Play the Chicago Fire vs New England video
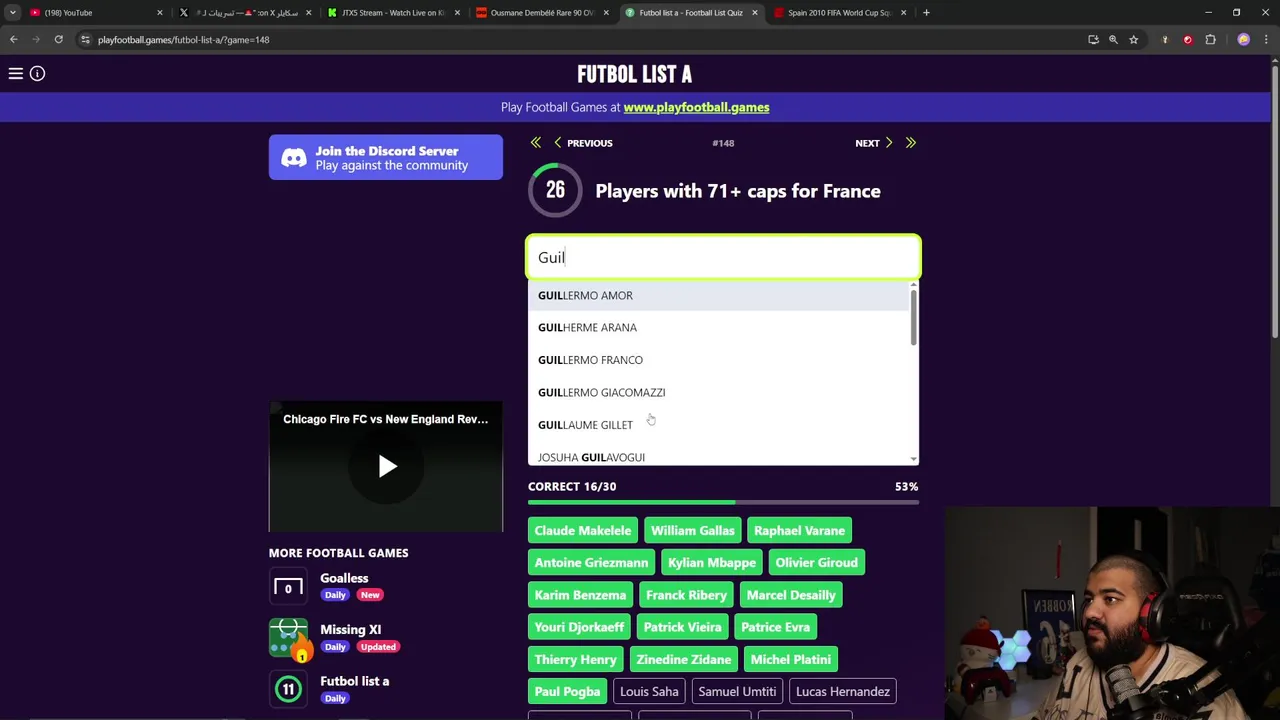 387,466
